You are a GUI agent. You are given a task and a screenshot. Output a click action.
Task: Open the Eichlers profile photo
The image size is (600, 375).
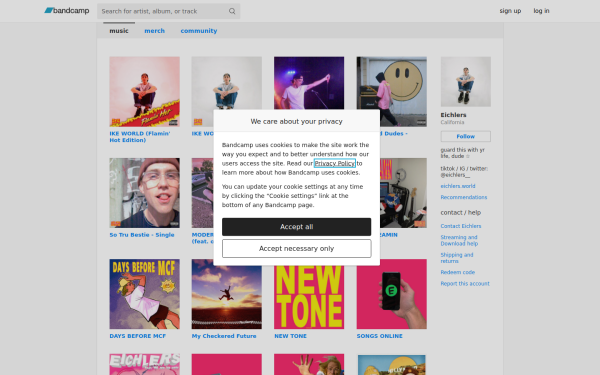pyautogui.click(x=465, y=82)
